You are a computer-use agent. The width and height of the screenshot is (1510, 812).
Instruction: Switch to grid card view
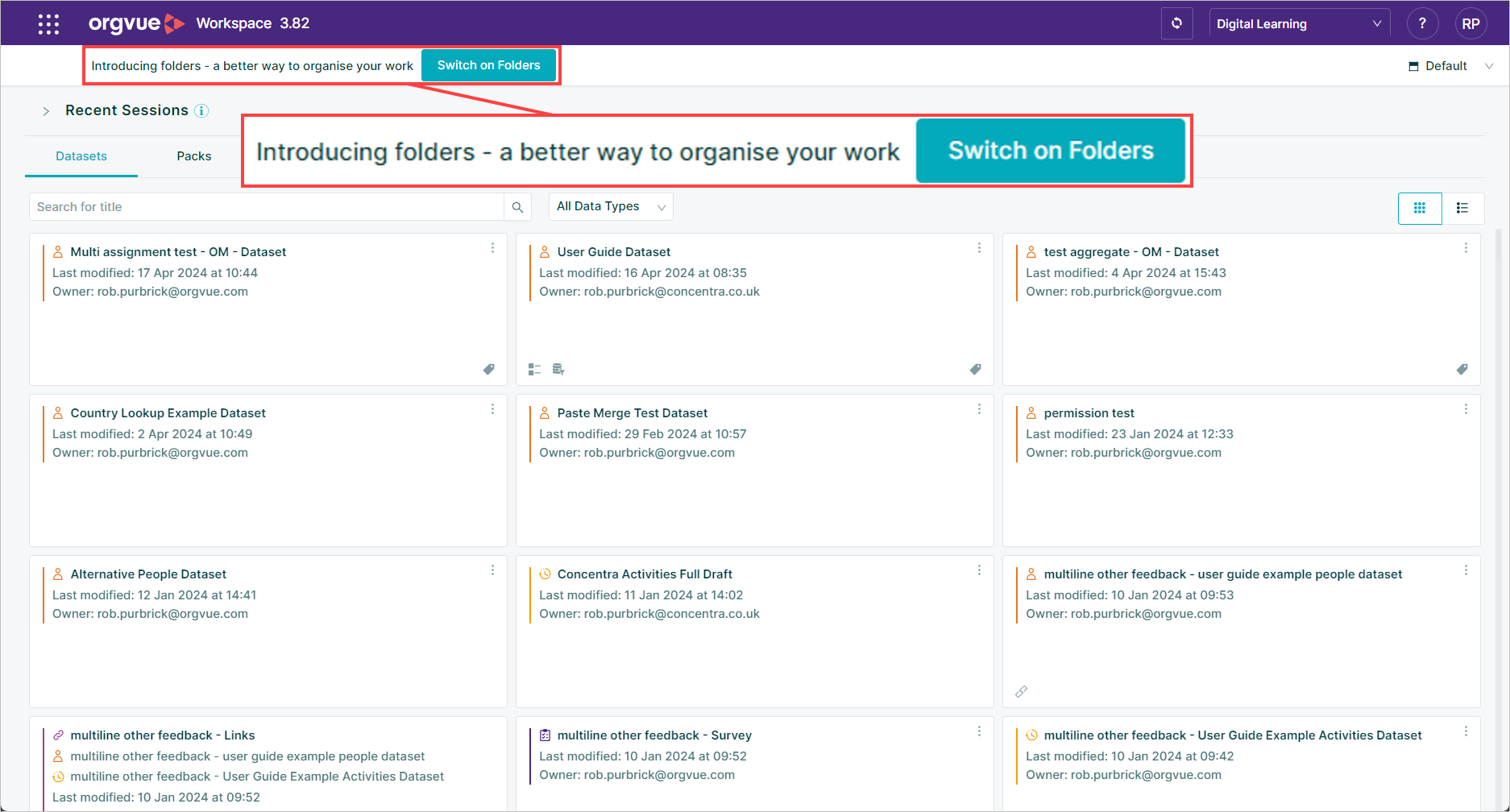click(1420, 208)
